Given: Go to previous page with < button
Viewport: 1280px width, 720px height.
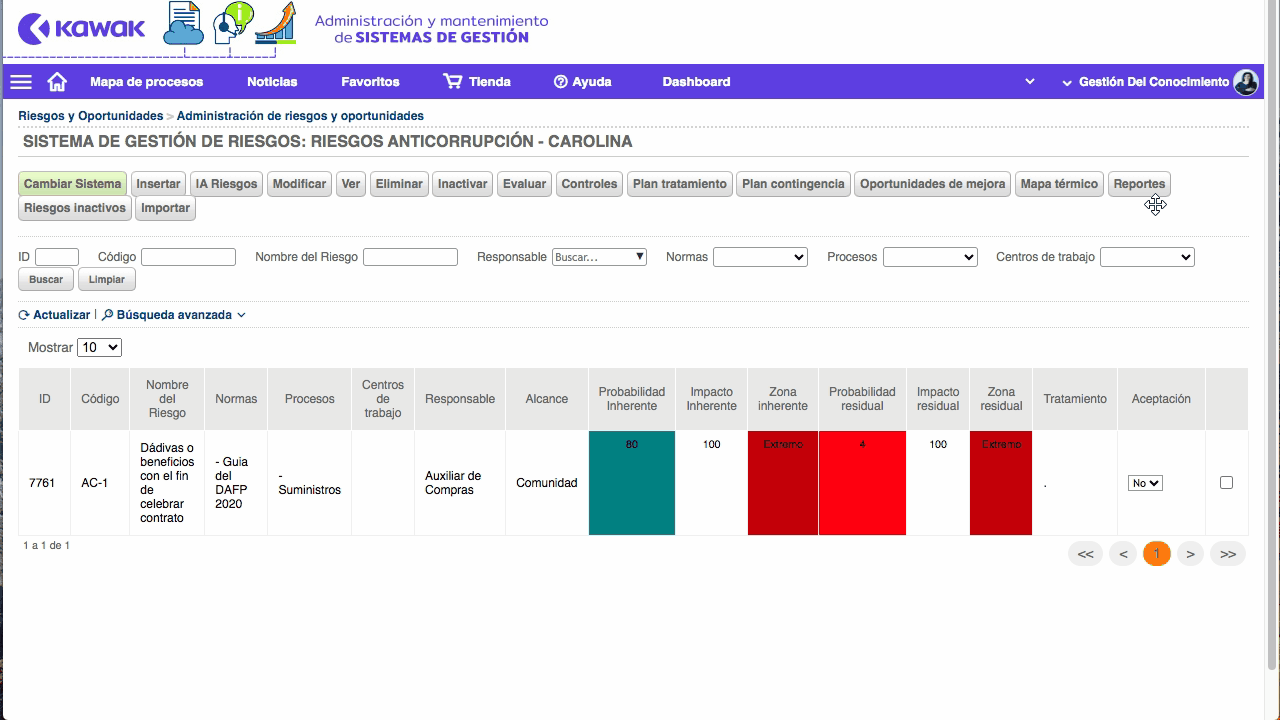Looking at the screenshot, I should [x=1124, y=554].
